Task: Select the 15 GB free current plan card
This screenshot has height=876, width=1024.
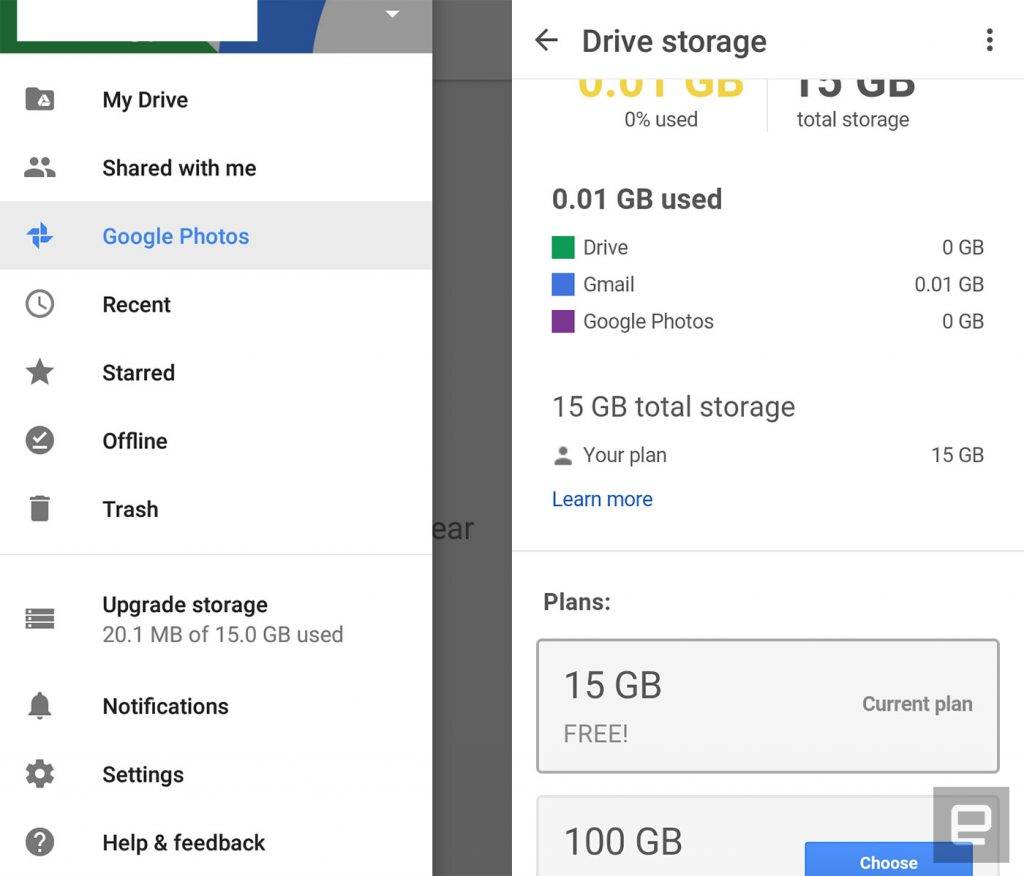Action: 768,706
